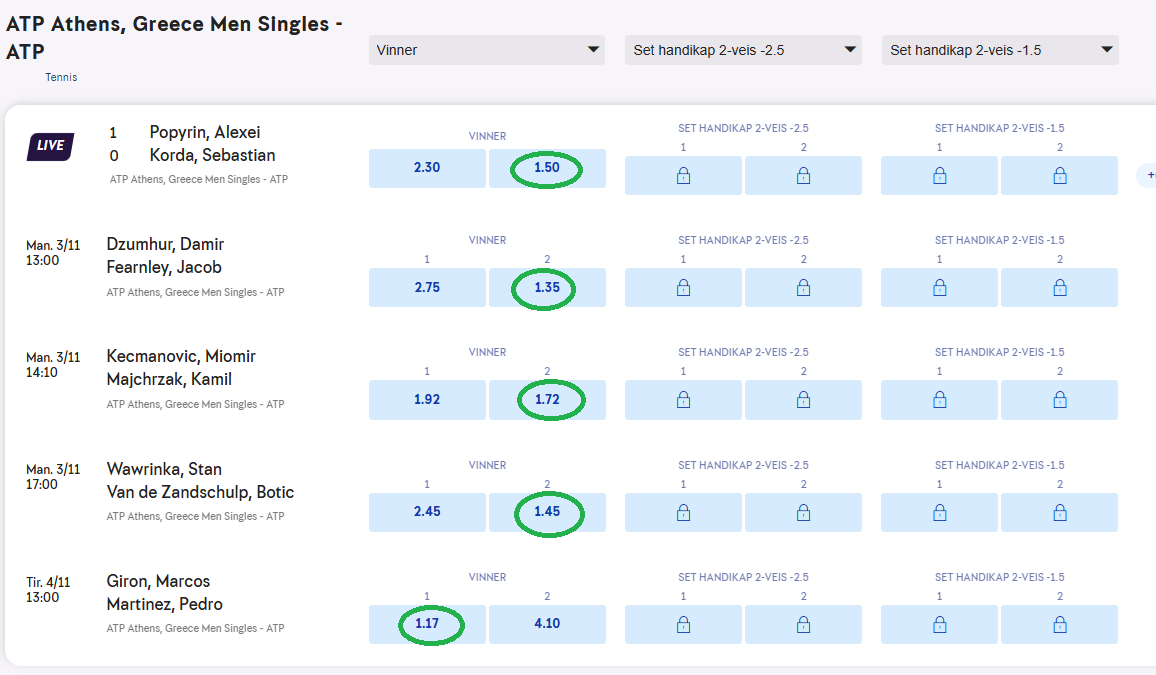Click locked set handicap -1.5 player 1, Kecmanovic match

939,400
